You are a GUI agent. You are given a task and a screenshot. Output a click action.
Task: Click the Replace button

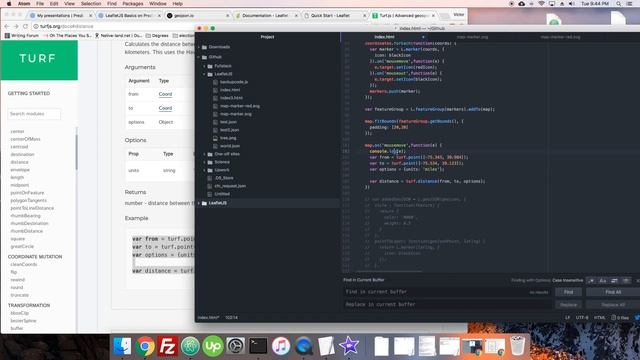point(568,304)
